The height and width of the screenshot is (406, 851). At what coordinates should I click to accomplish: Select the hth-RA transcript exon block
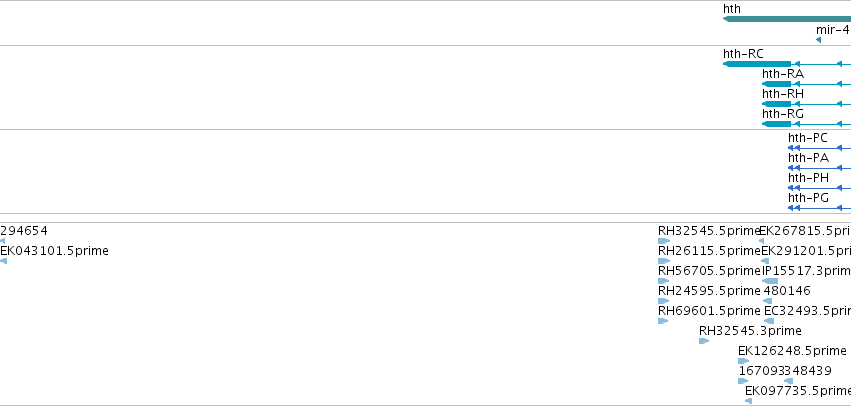pyautogui.click(x=777, y=84)
